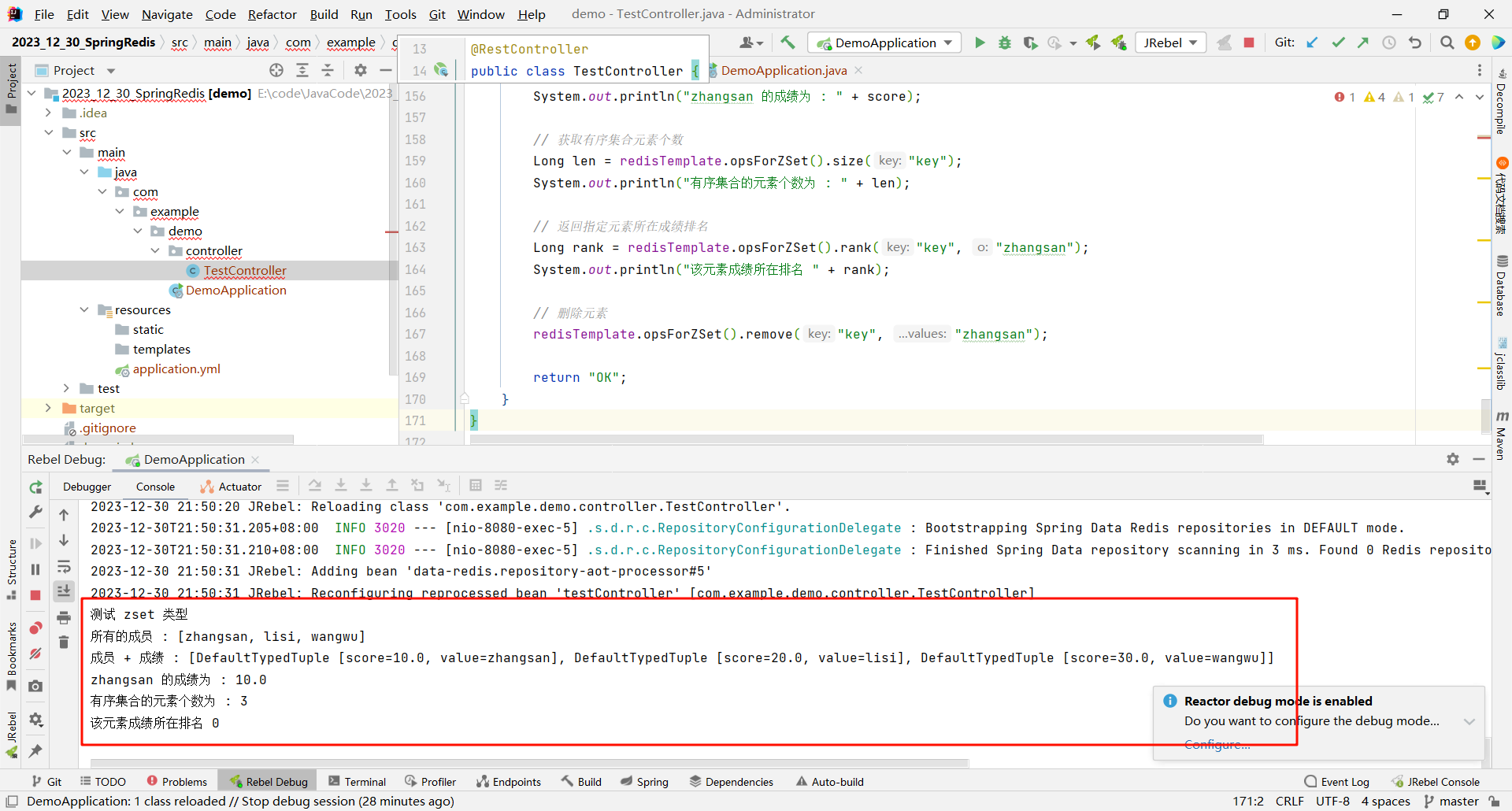The image size is (1512, 811).
Task: Toggle soft-wrap in console
Action: point(64,567)
